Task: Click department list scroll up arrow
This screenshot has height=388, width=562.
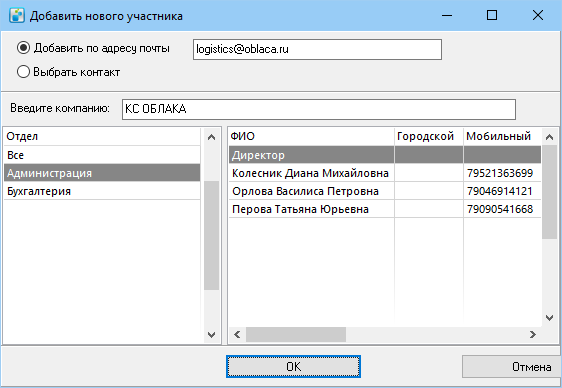Action: point(211,137)
